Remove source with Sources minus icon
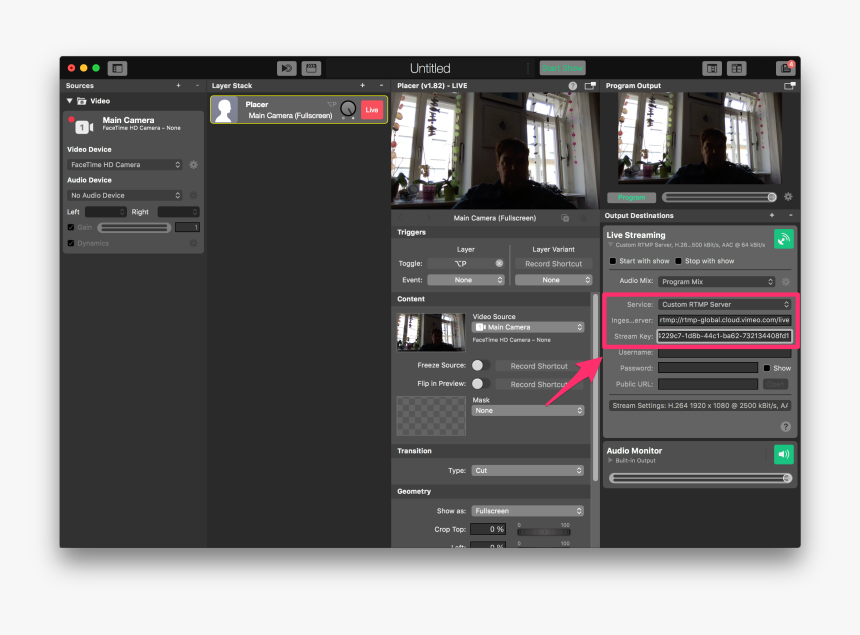The height and width of the screenshot is (635, 860). coord(197,86)
